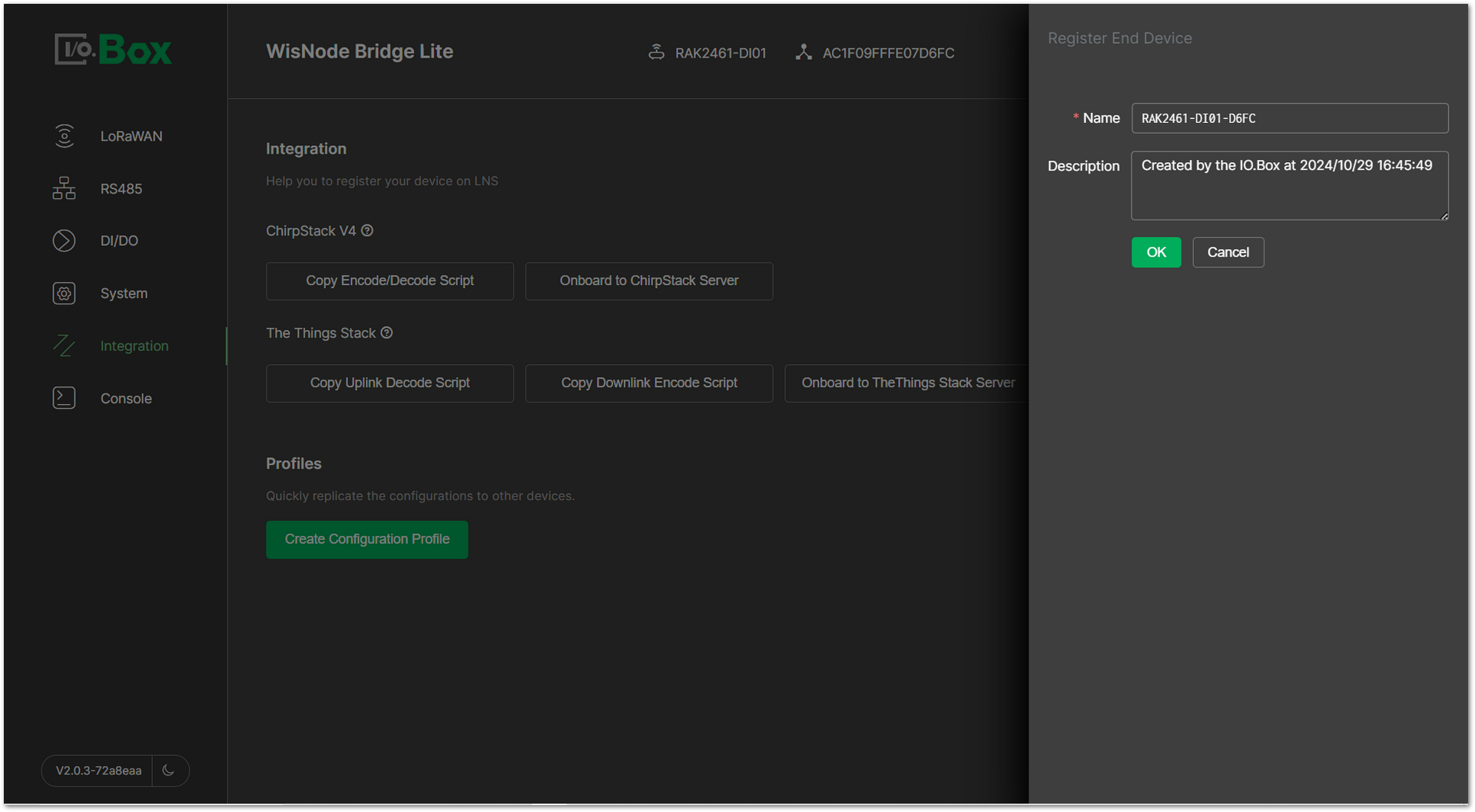
Task: Click the Integration slash icon
Action: 64,346
